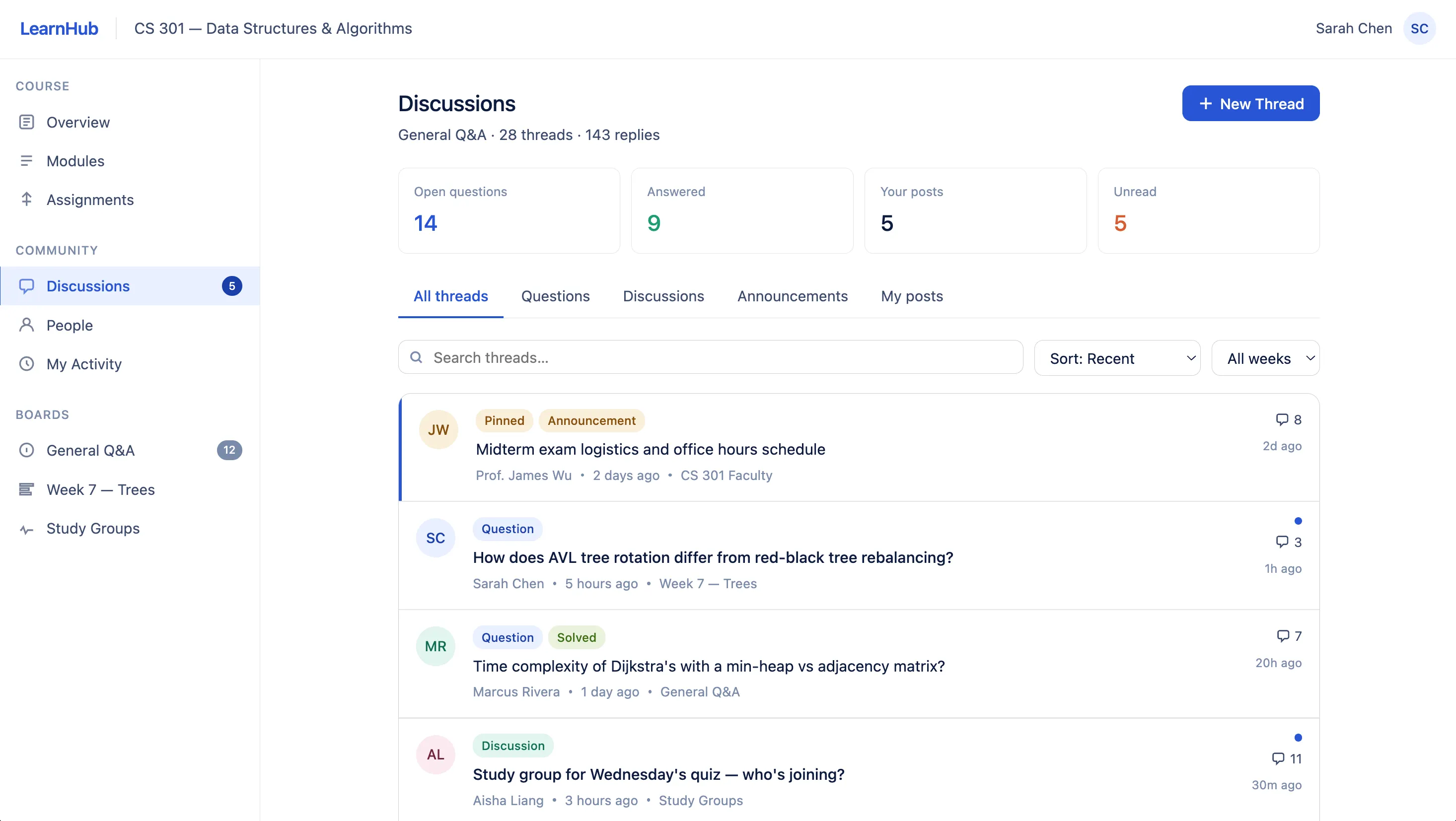The image size is (1456, 821).
Task: Click the Search threads input field
Action: tap(710, 357)
